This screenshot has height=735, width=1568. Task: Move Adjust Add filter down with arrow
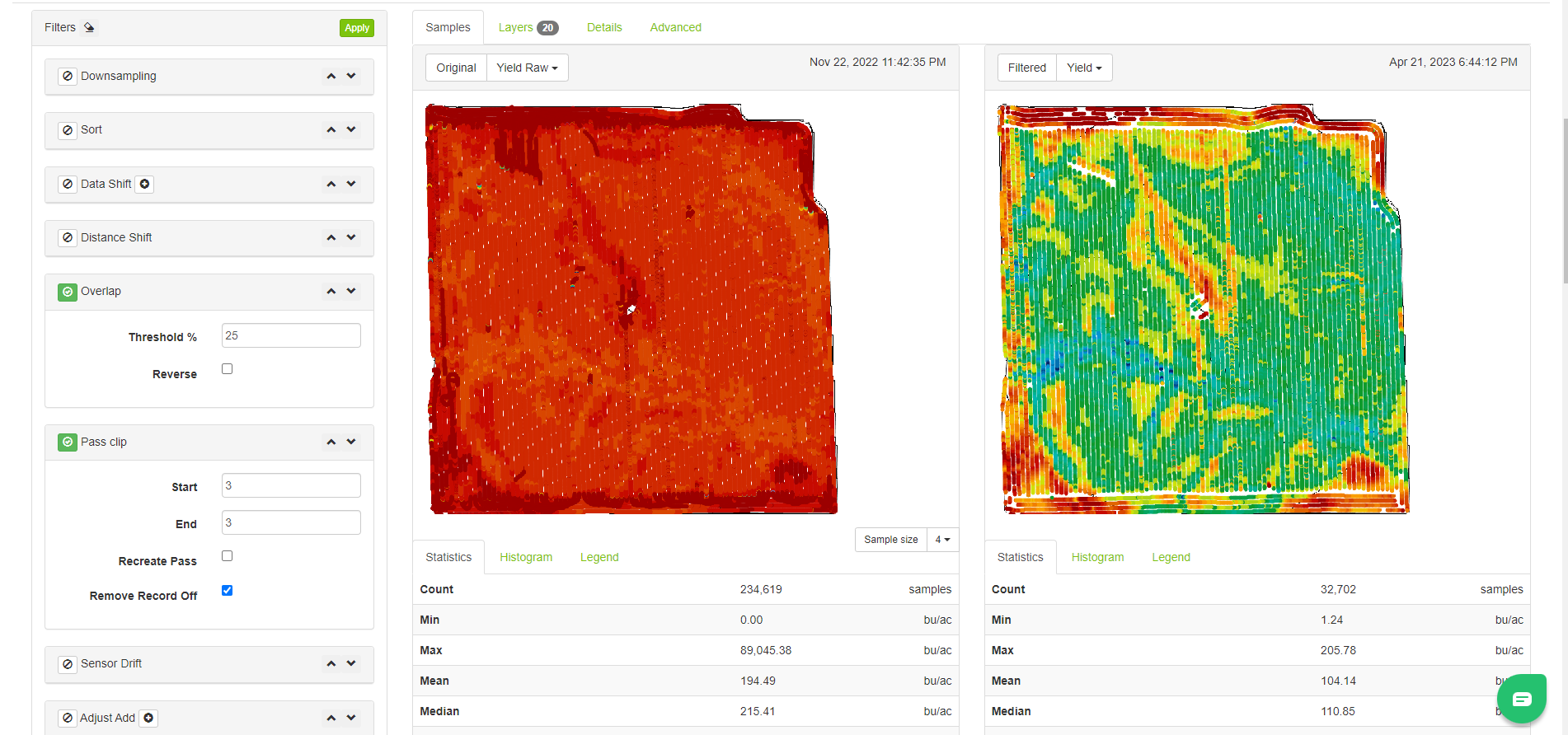pyautogui.click(x=351, y=718)
